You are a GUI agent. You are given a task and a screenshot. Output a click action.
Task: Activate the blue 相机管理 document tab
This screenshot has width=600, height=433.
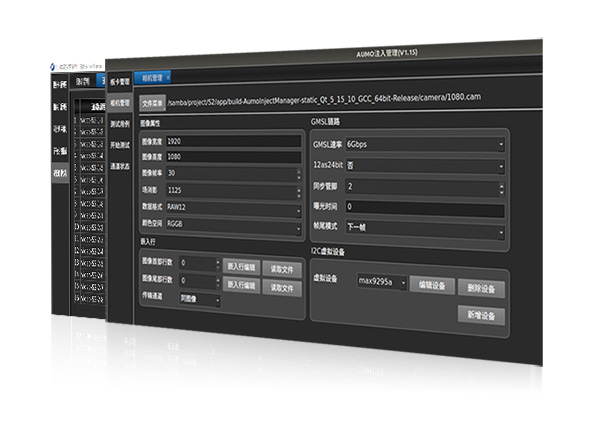(152, 78)
